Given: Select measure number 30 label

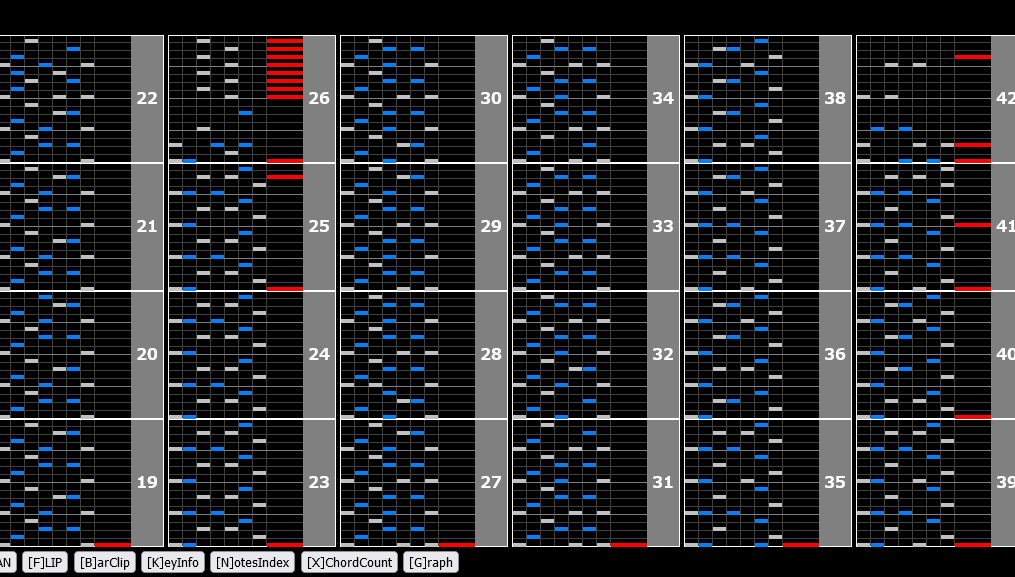Looking at the screenshot, I should [491, 98].
